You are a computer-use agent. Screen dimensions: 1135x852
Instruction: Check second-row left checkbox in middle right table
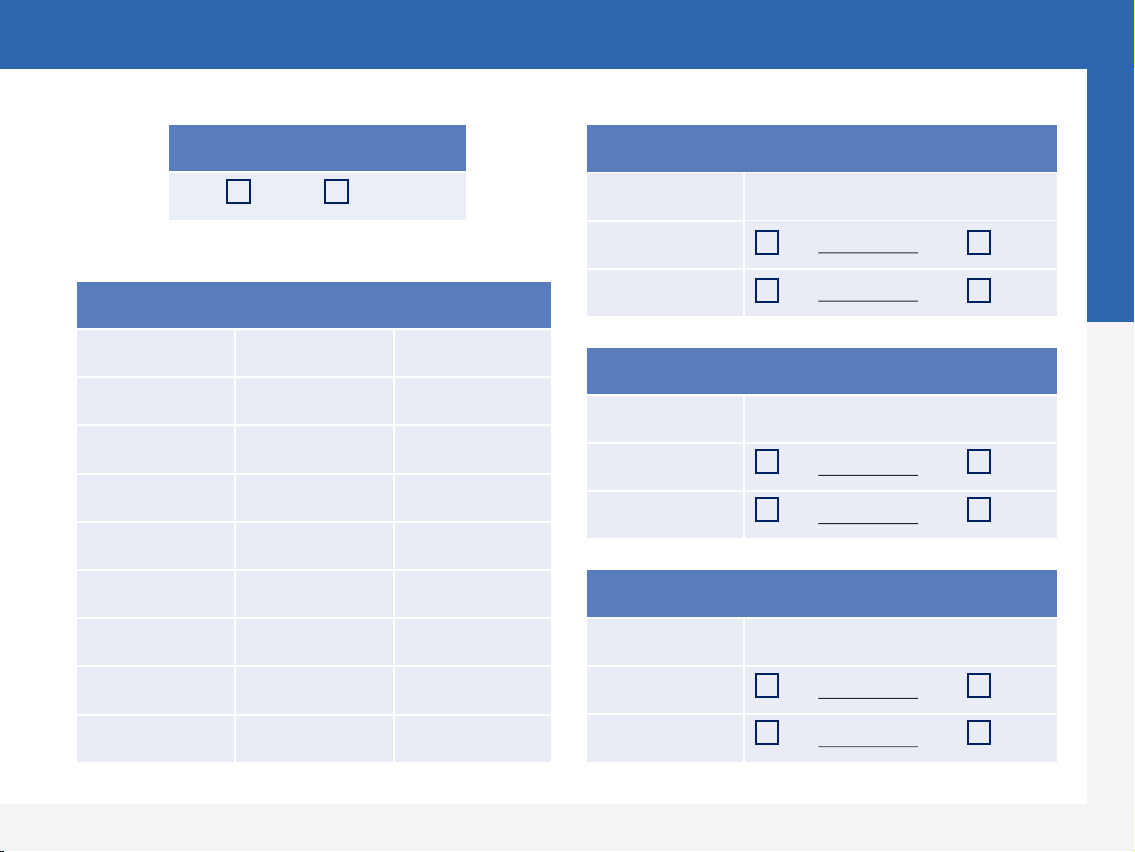pos(767,510)
